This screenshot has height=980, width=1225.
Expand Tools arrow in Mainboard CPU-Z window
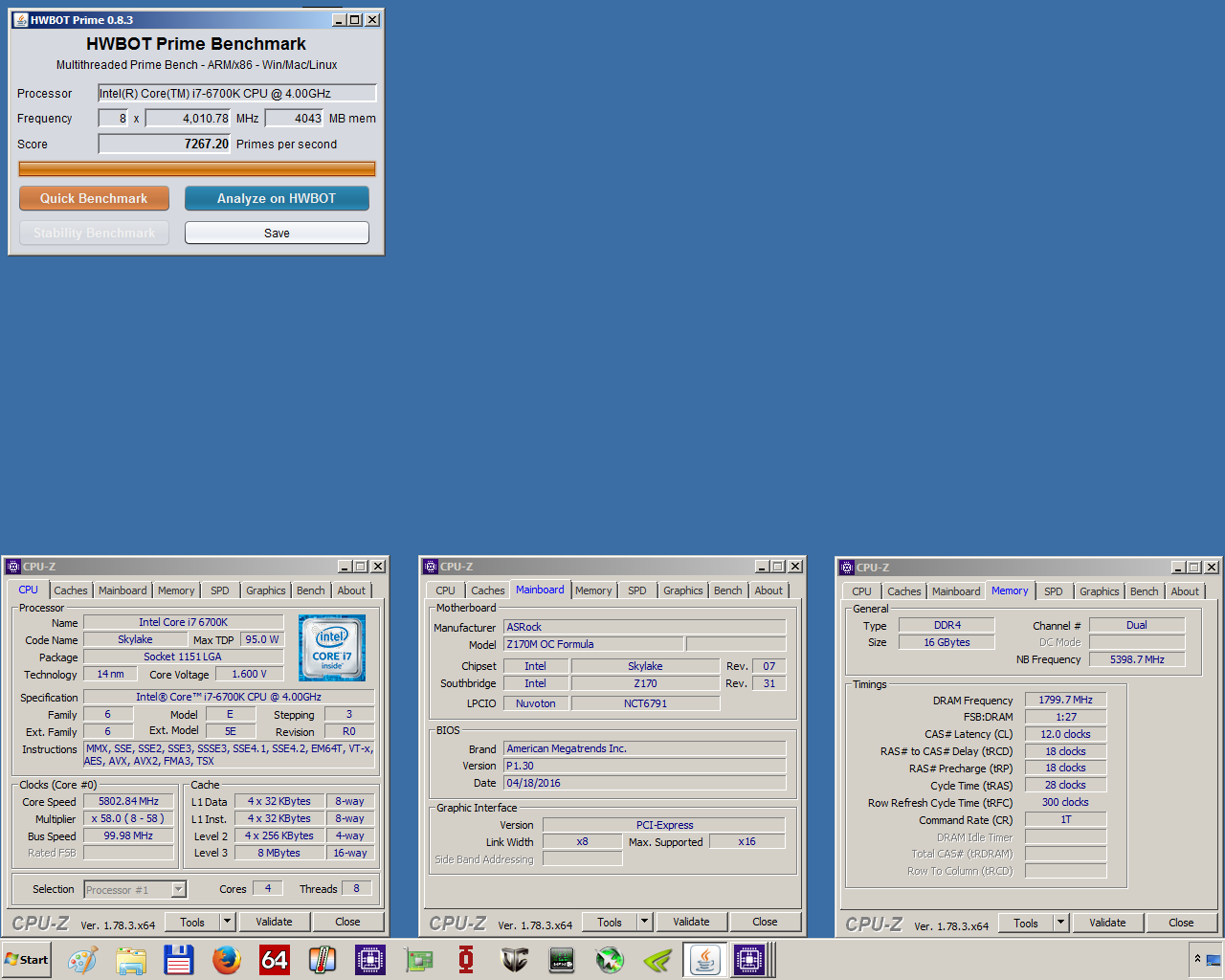[644, 922]
